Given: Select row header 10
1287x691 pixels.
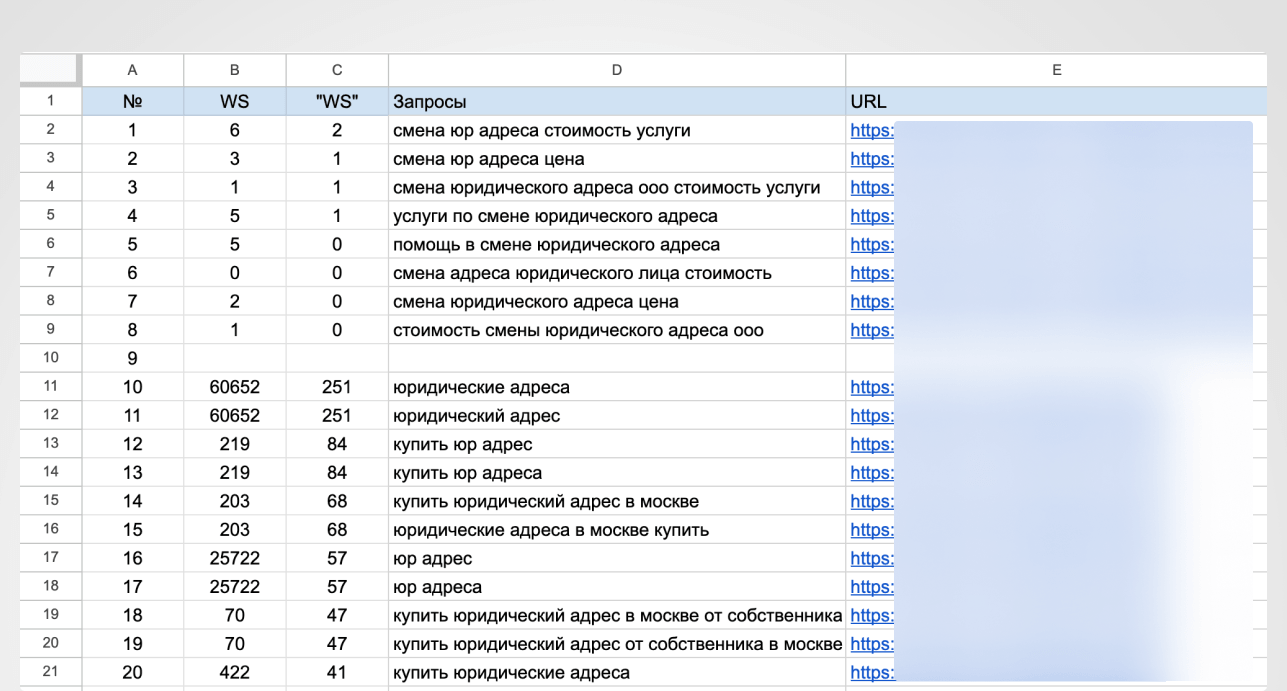Looking at the screenshot, I should (48, 357).
